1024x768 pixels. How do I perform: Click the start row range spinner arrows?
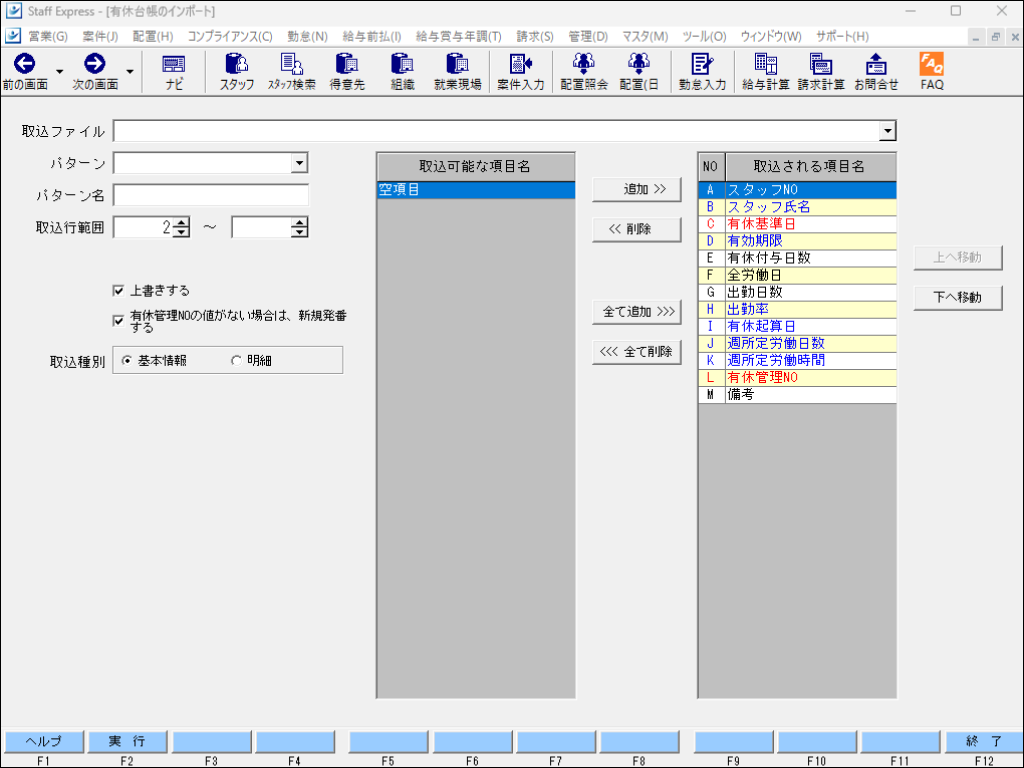coord(183,227)
